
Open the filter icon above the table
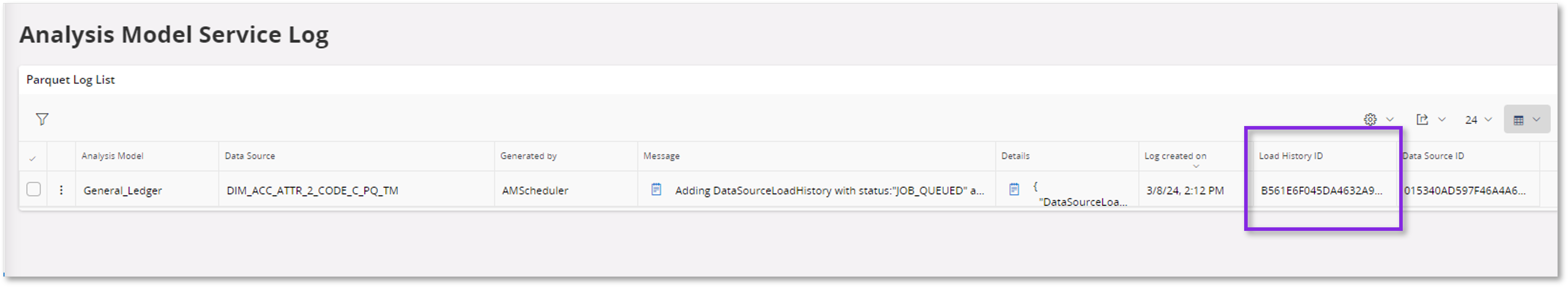[42, 119]
